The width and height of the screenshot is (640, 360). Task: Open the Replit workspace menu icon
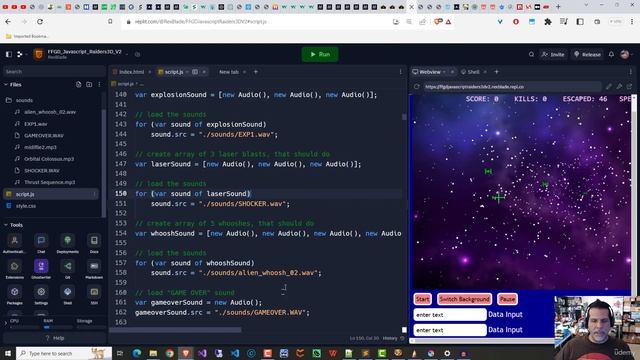point(20,54)
